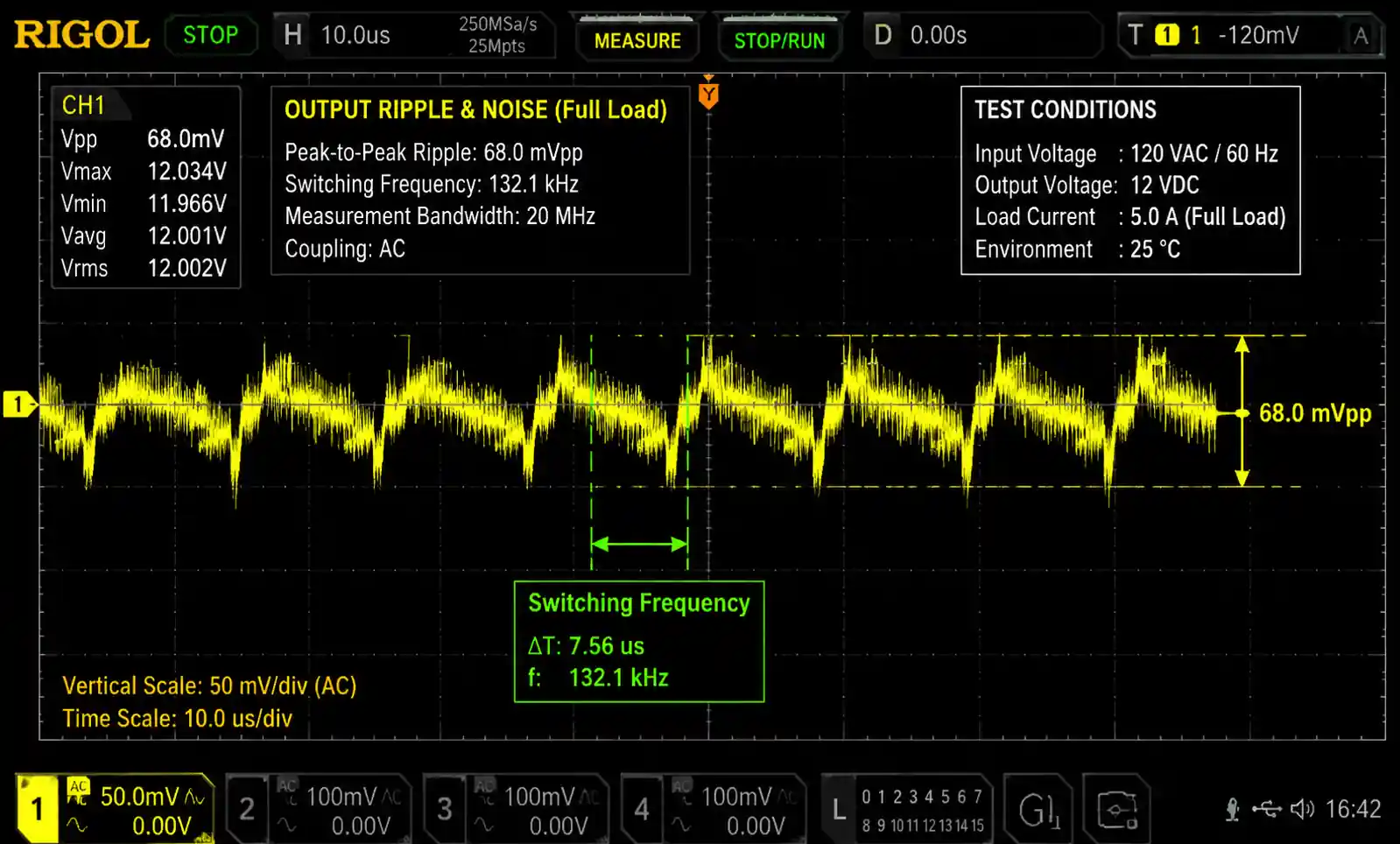
Task: Click channel 1 offset 0.00V value
Action: (162, 826)
